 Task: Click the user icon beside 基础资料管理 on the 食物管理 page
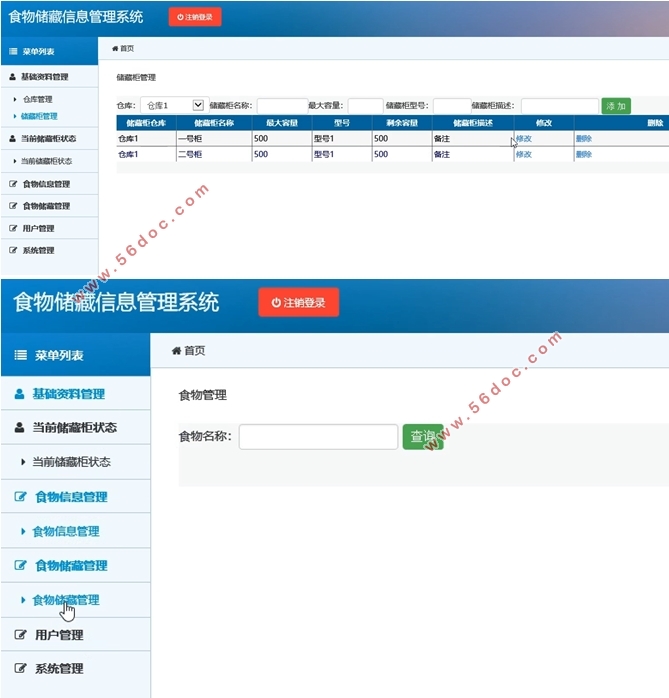[19, 394]
